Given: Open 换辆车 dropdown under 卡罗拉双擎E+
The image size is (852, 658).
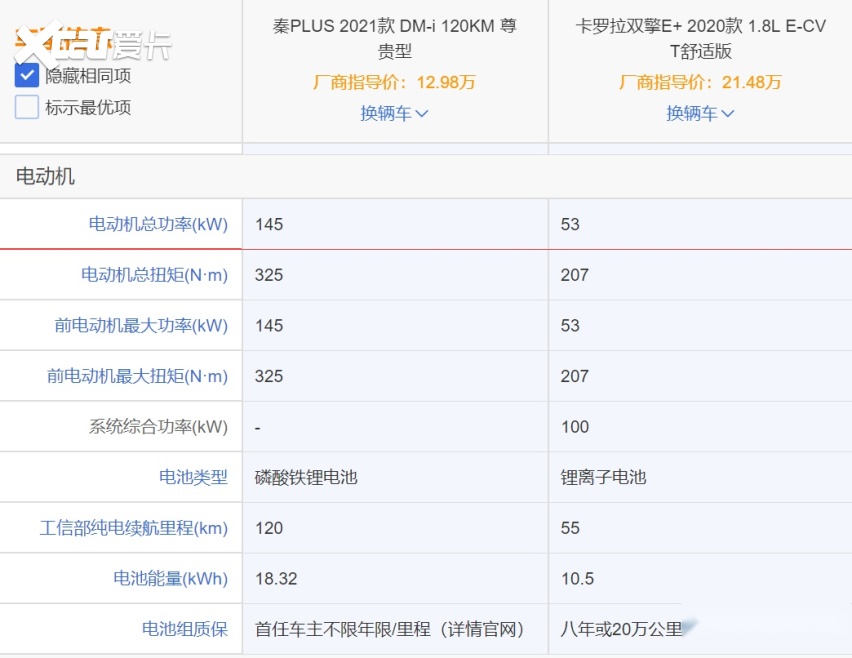Looking at the screenshot, I should click(x=700, y=113).
